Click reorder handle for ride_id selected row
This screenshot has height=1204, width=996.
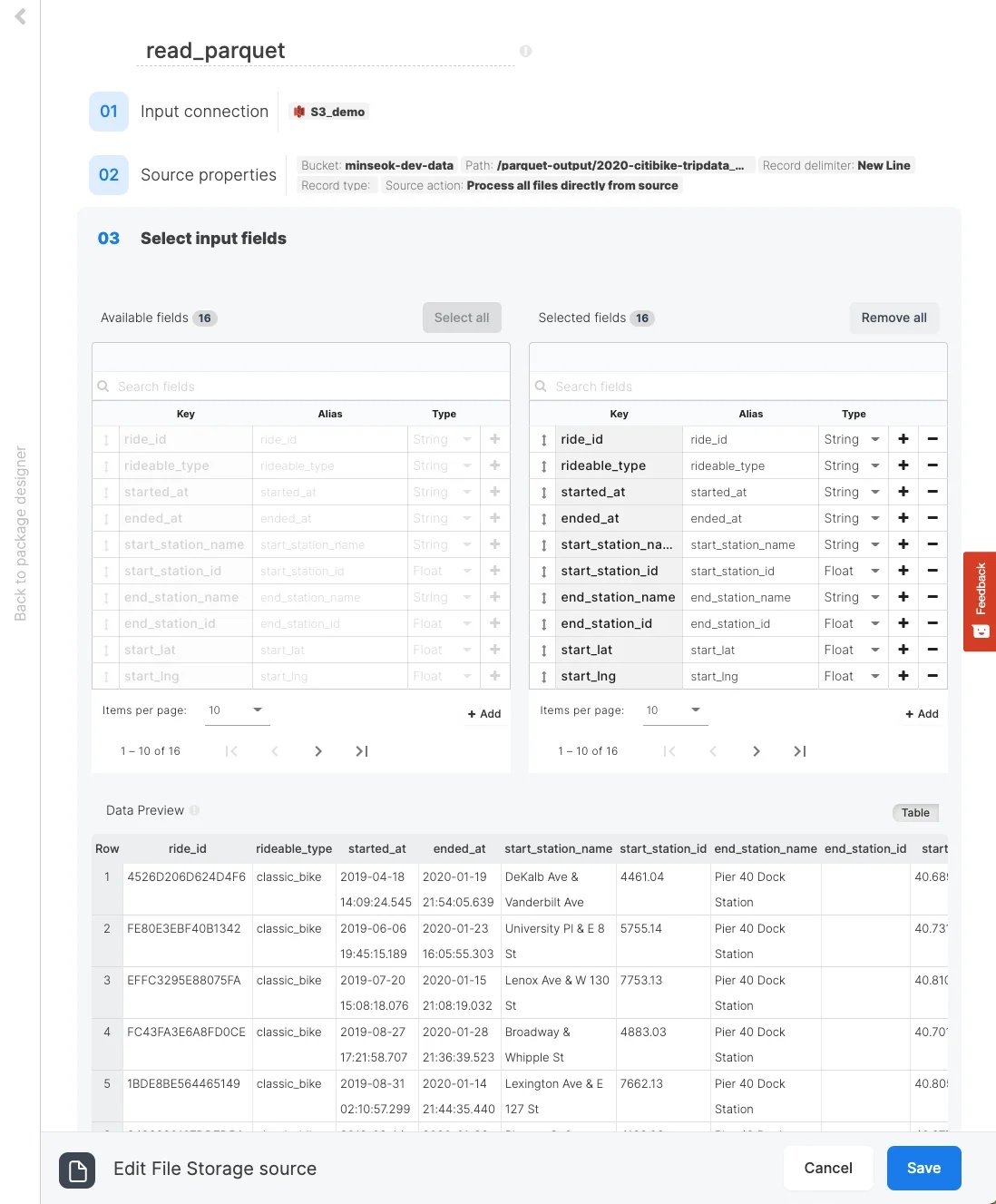[x=543, y=439]
